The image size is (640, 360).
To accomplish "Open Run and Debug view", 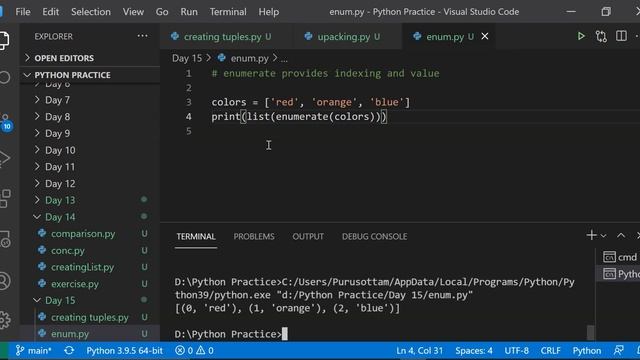I will pyautogui.click(x=4, y=158).
